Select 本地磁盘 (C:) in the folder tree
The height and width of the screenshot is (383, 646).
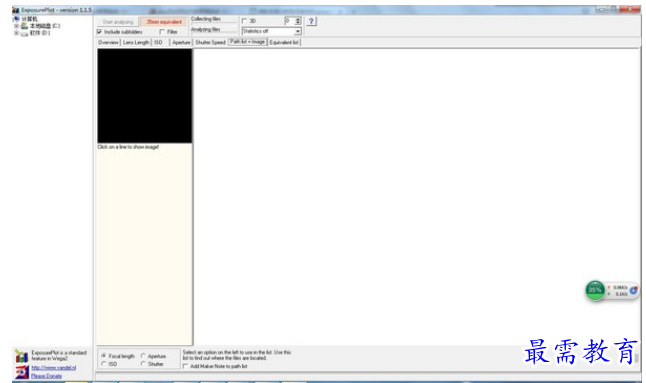tap(45, 26)
